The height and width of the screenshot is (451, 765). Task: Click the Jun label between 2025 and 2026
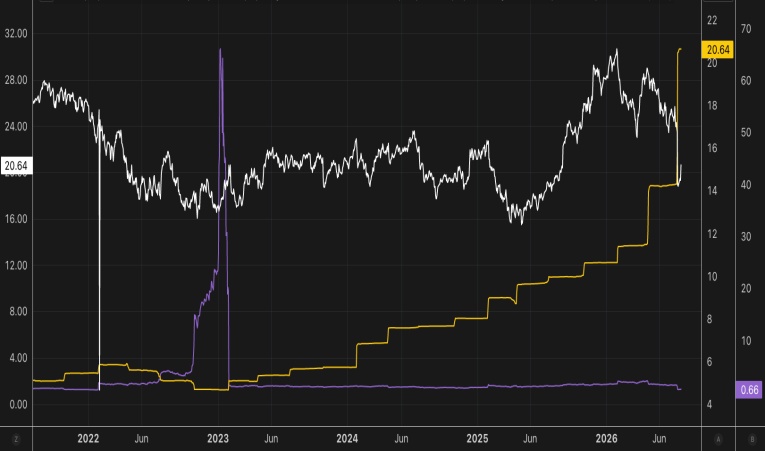[x=530, y=438]
